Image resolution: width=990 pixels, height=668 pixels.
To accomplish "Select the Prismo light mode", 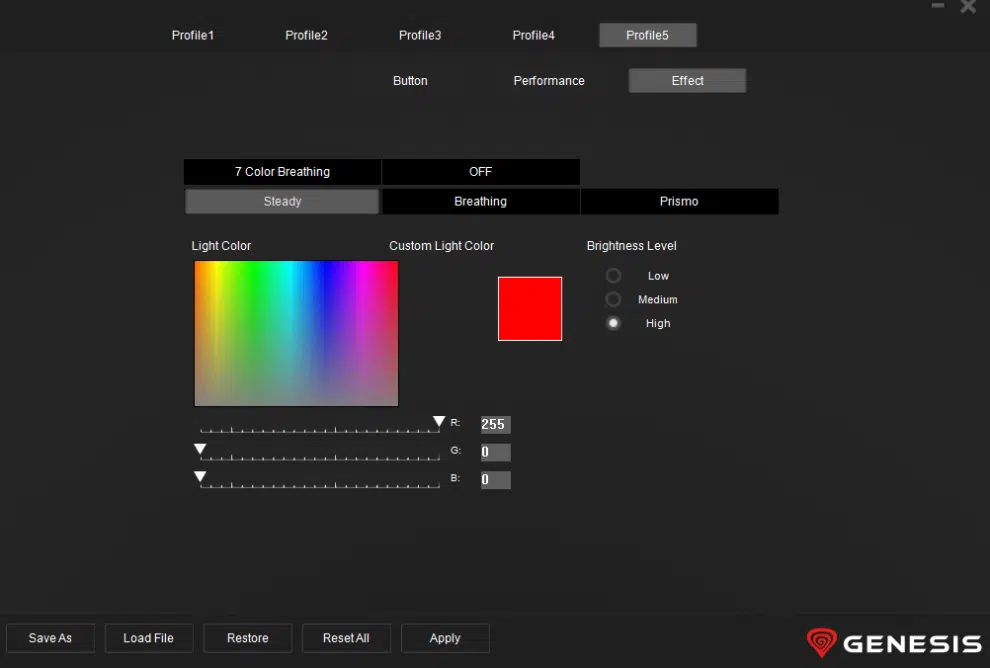I will tap(679, 202).
